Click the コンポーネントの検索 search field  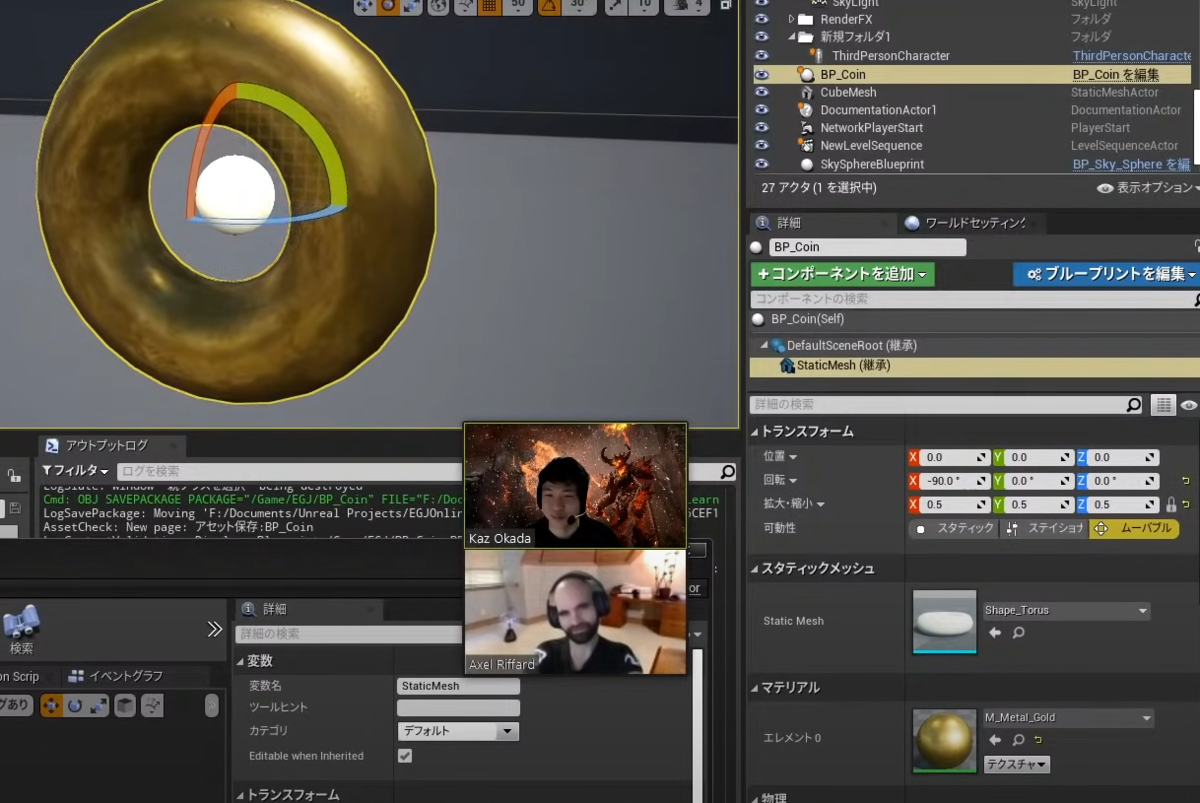tap(975, 299)
